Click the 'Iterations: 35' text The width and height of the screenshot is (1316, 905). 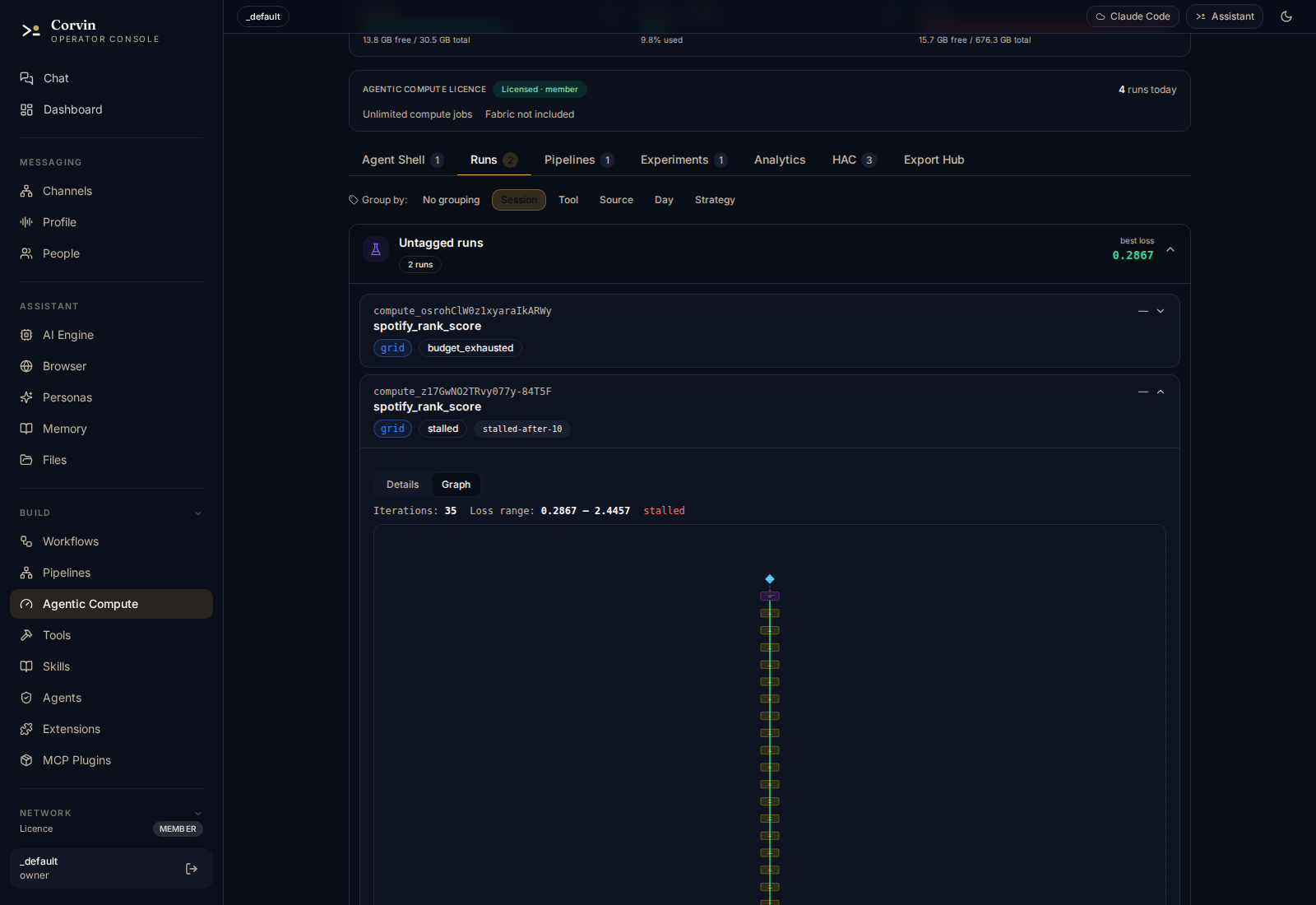coord(415,511)
